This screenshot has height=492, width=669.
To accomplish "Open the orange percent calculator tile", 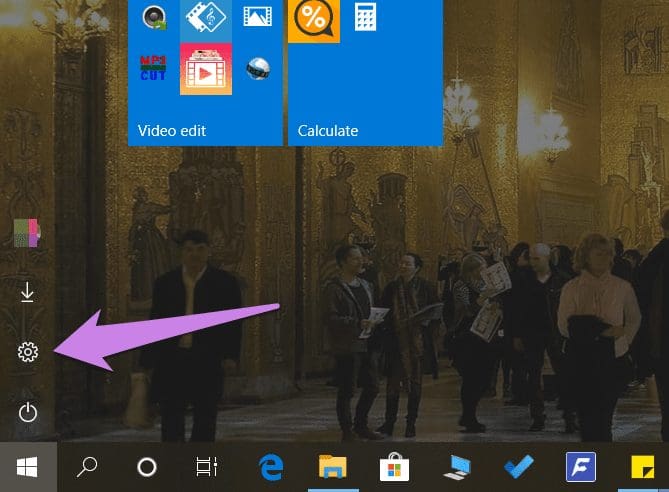I will click(314, 20).
